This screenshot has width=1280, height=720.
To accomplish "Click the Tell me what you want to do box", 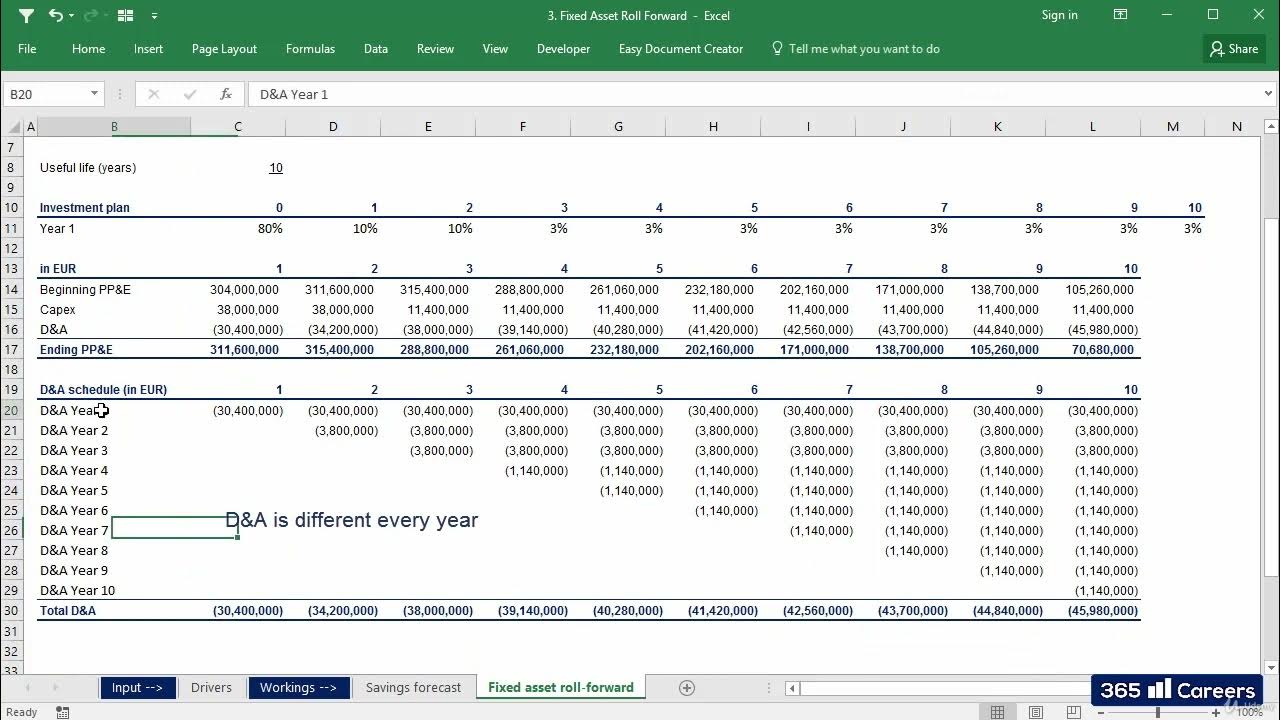I will tap(855, 49).
